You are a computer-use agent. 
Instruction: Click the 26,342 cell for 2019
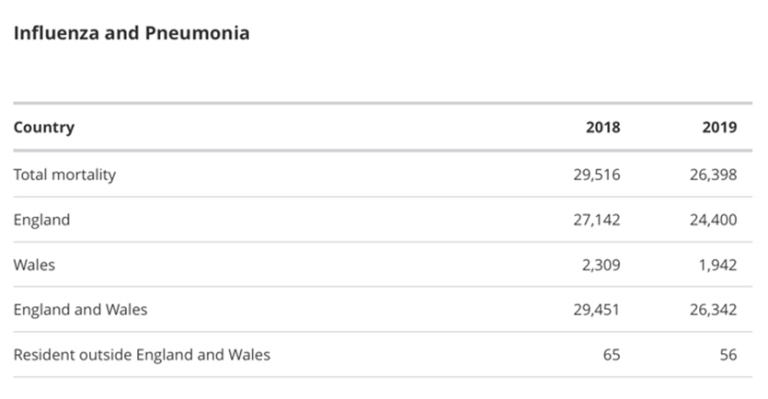(x=713, y=310)
